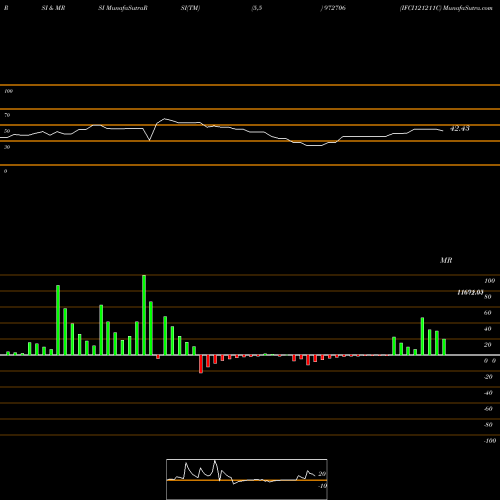Click the MR axis label -40

point(488,393)
